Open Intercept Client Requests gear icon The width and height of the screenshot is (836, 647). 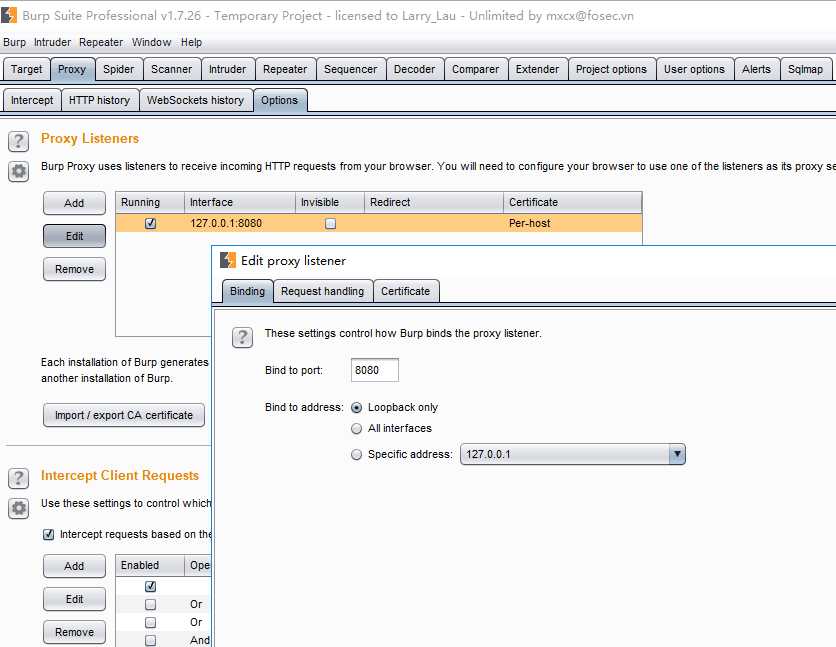18,508
